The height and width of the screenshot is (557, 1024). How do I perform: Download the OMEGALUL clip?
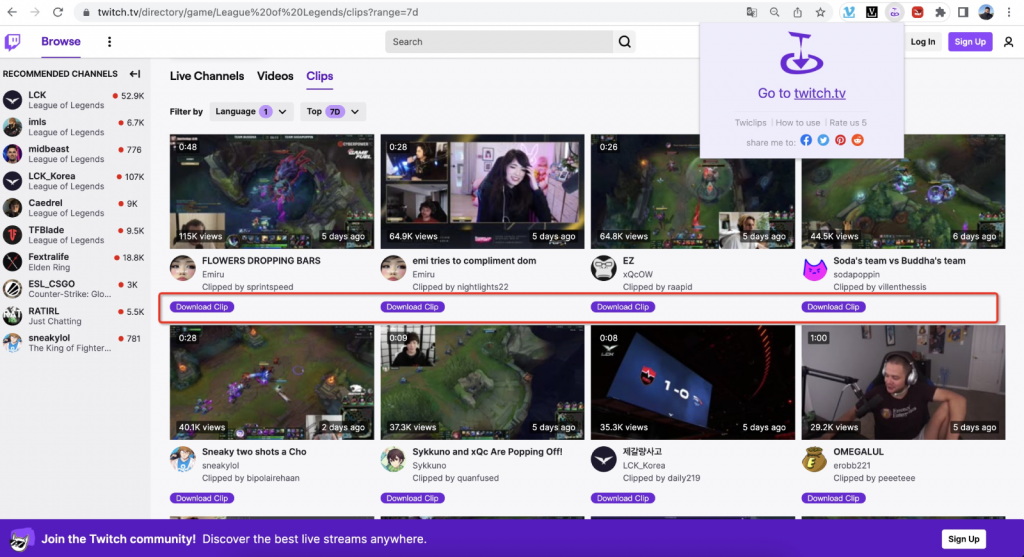click(833, 498)
